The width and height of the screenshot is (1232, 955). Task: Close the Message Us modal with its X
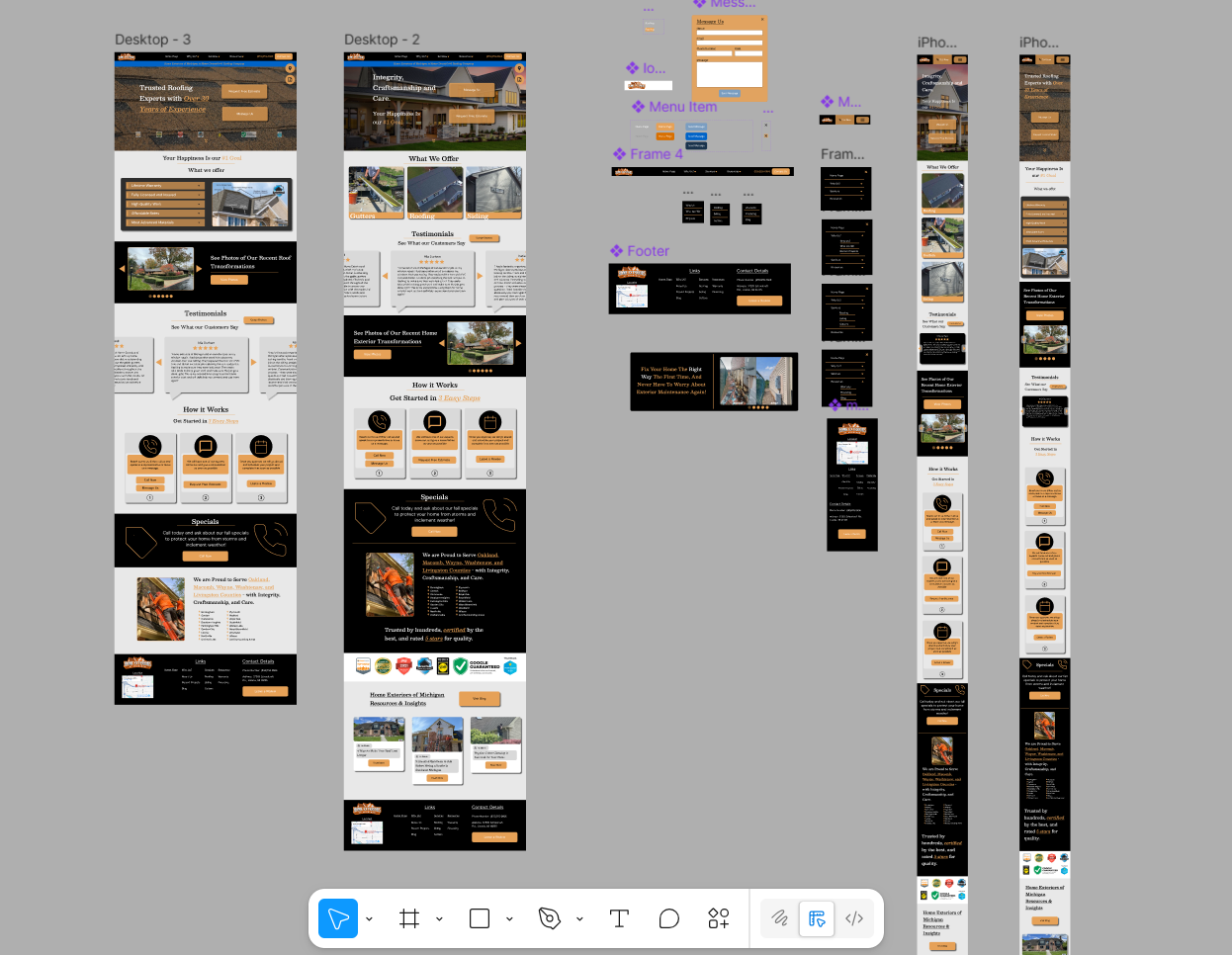pos(762,19)
